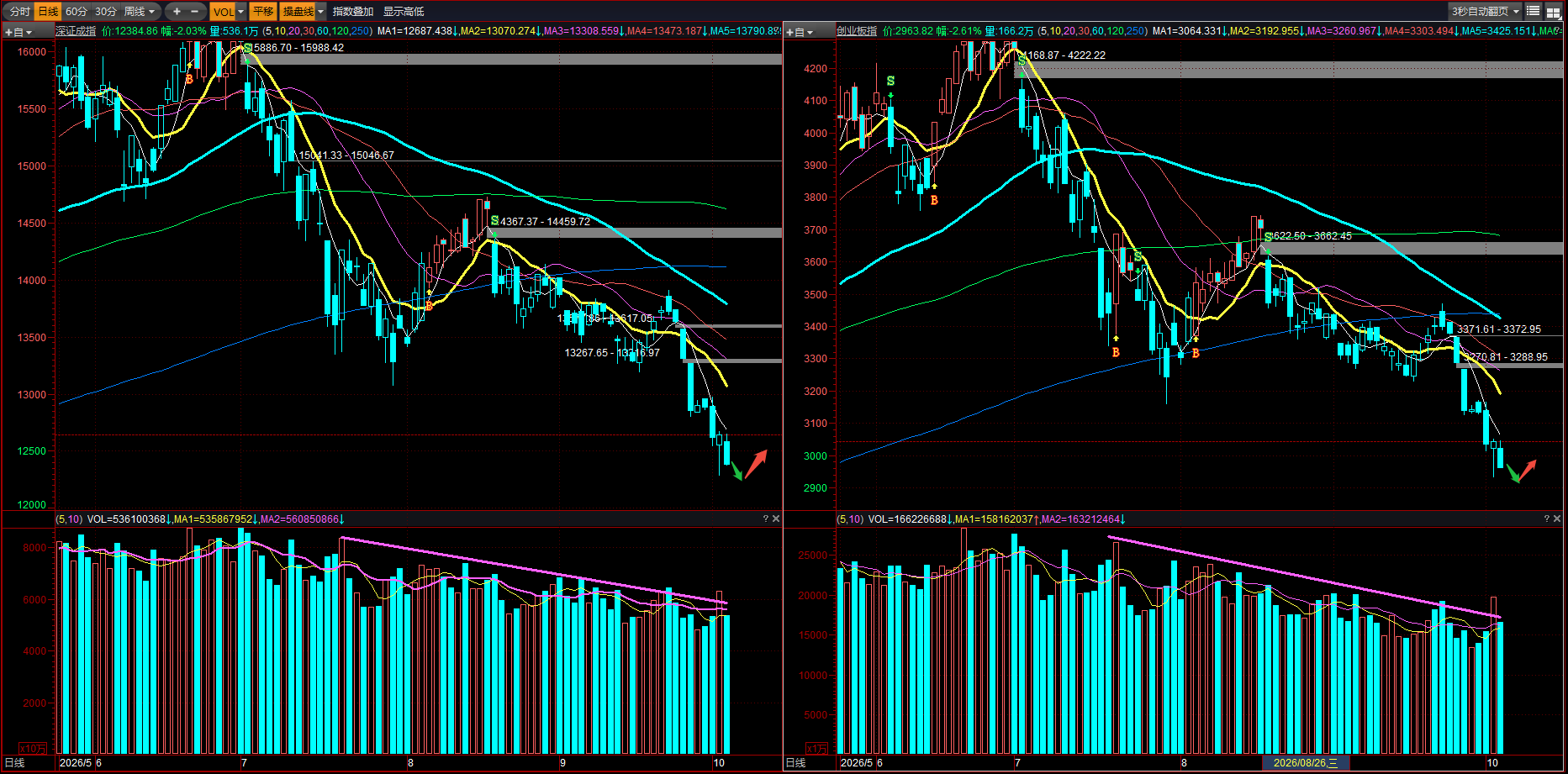1568x774 pixels.
Task: Open the dropdown arrow beside 操盘线
Action: click(320, 11)
